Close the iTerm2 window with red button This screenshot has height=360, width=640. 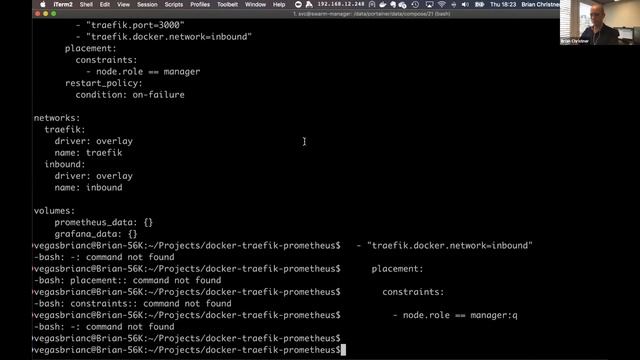pos(38,14)
